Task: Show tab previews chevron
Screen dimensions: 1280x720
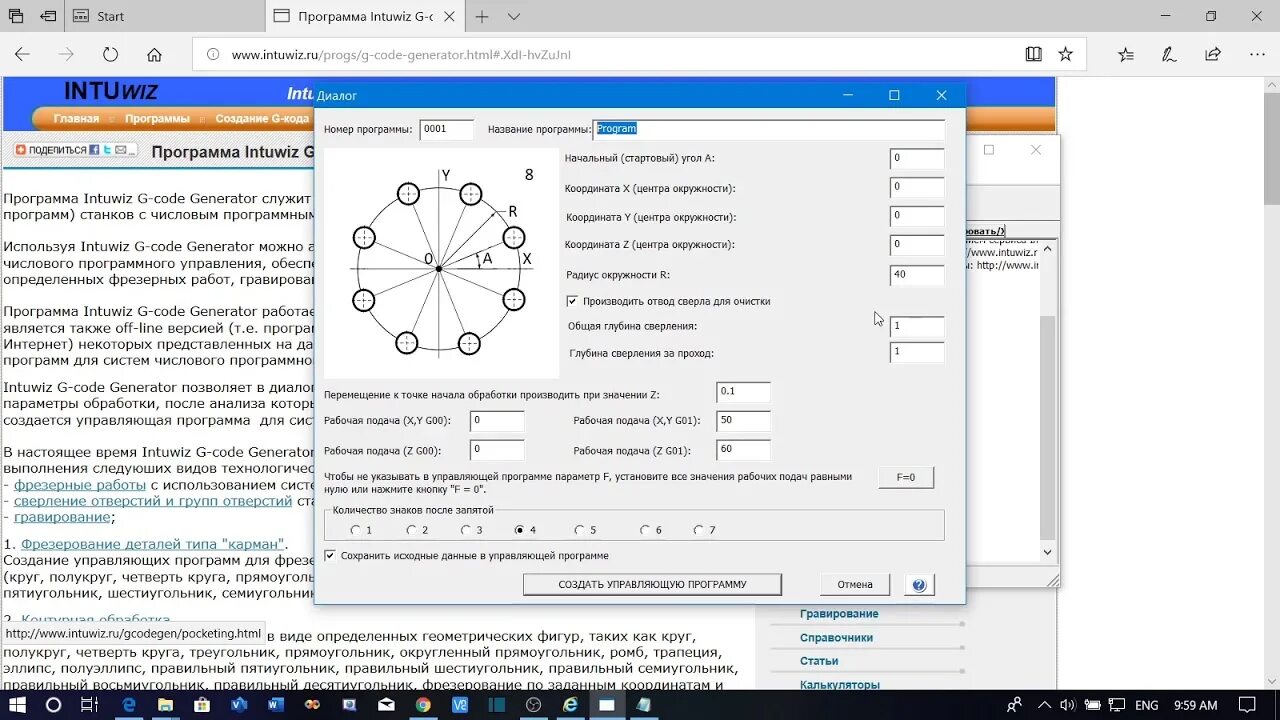Action: (x=514, y=16)
